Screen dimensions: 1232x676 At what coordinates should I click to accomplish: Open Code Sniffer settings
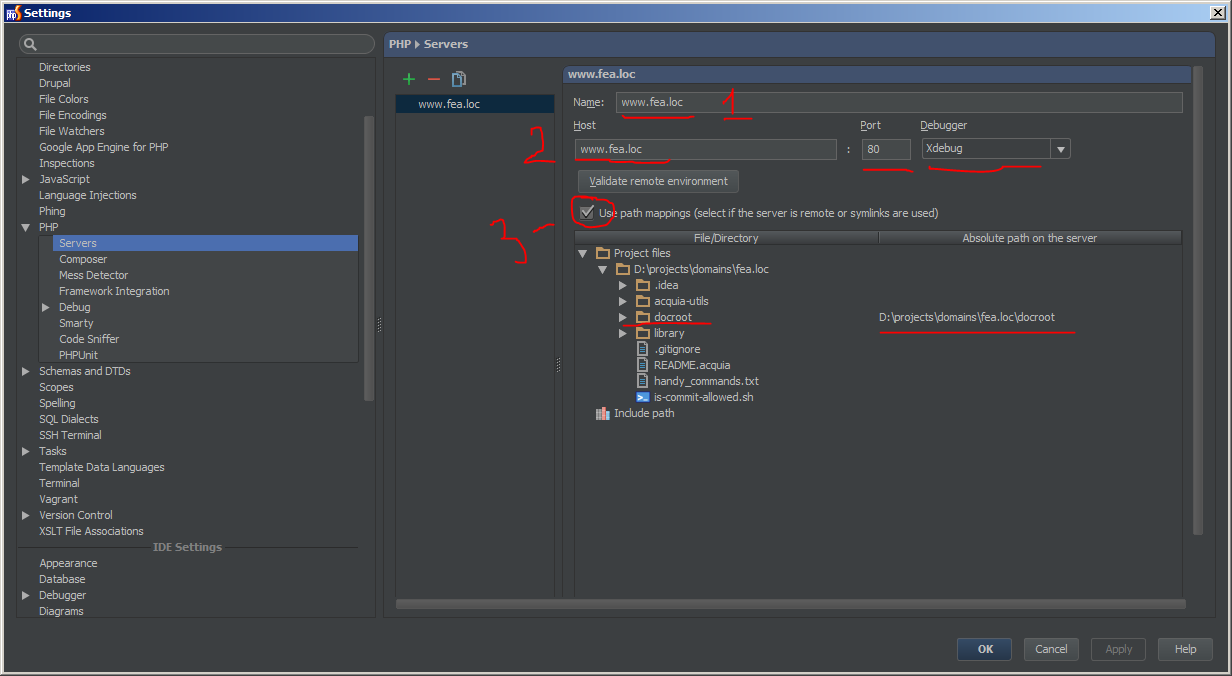pyautogui.click(x=89, y=339)
